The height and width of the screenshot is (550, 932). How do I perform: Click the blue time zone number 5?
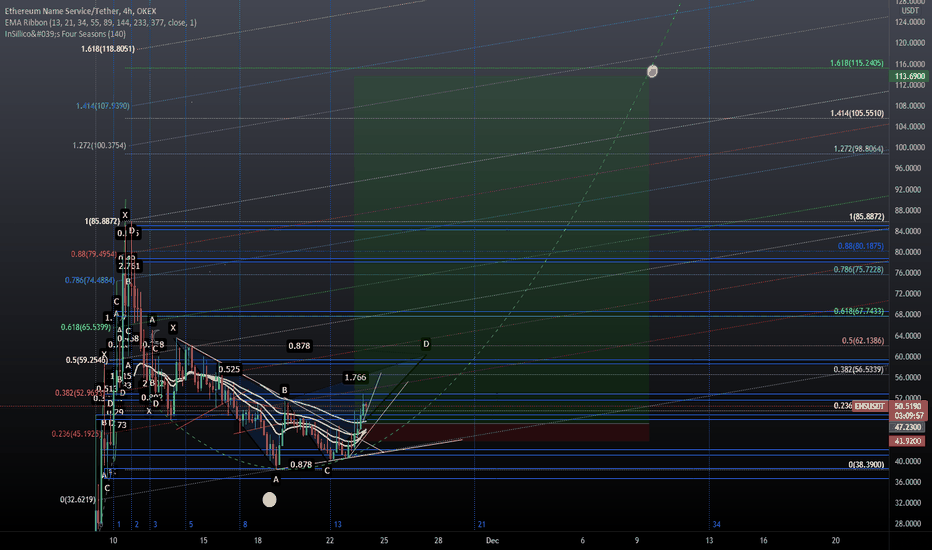[x=191, y=524]
